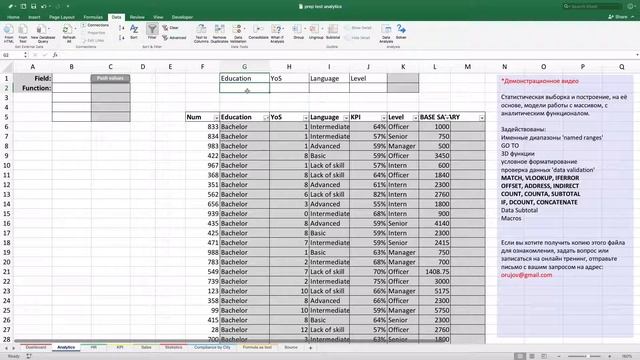Open the Group dropdown arrow
The image size is (640, 360).
pos(305,29)
